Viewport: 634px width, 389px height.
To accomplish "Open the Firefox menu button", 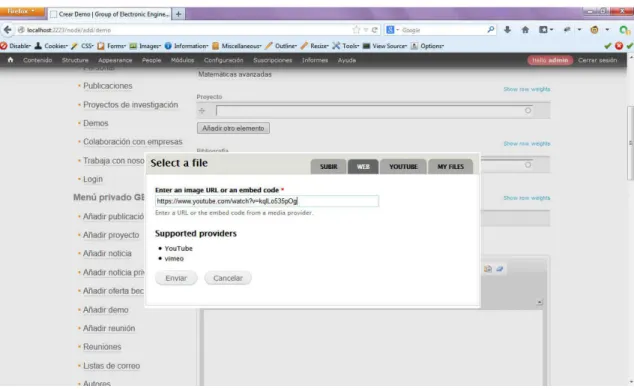I will tap(21, 11).
